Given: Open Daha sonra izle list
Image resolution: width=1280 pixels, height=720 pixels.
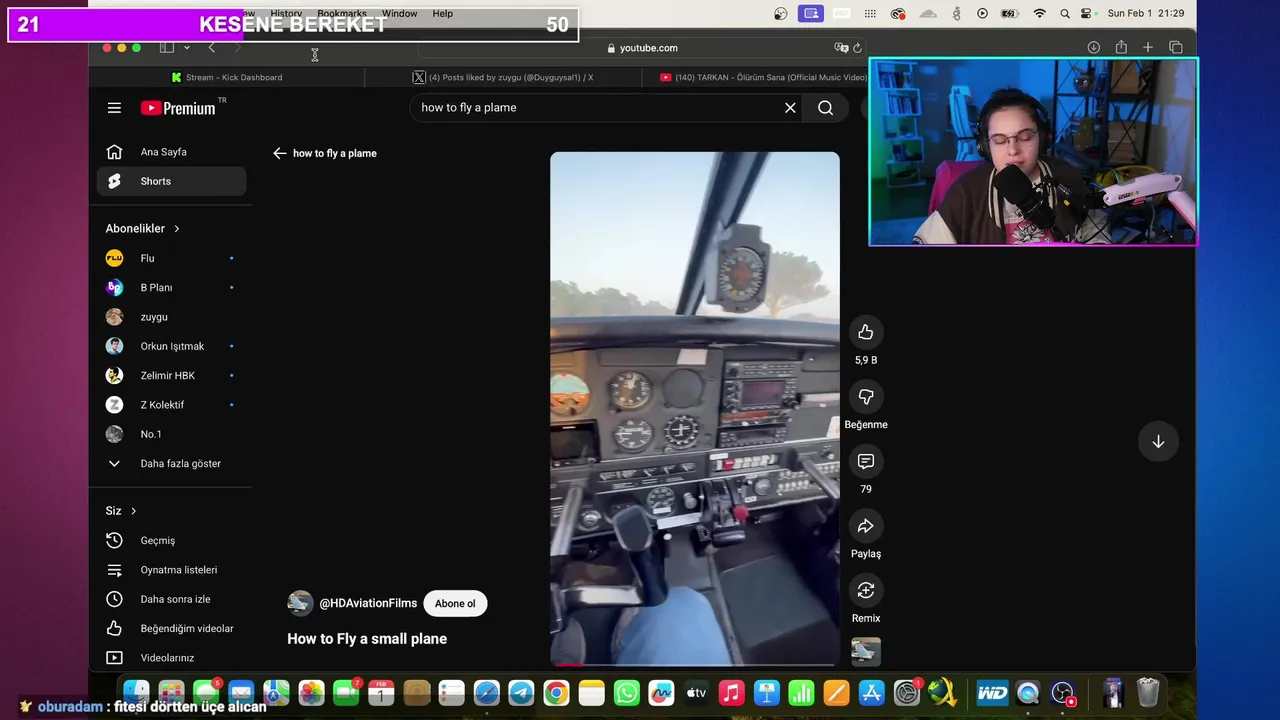Looking at the screenshot, I should click(x=171, y=599).
